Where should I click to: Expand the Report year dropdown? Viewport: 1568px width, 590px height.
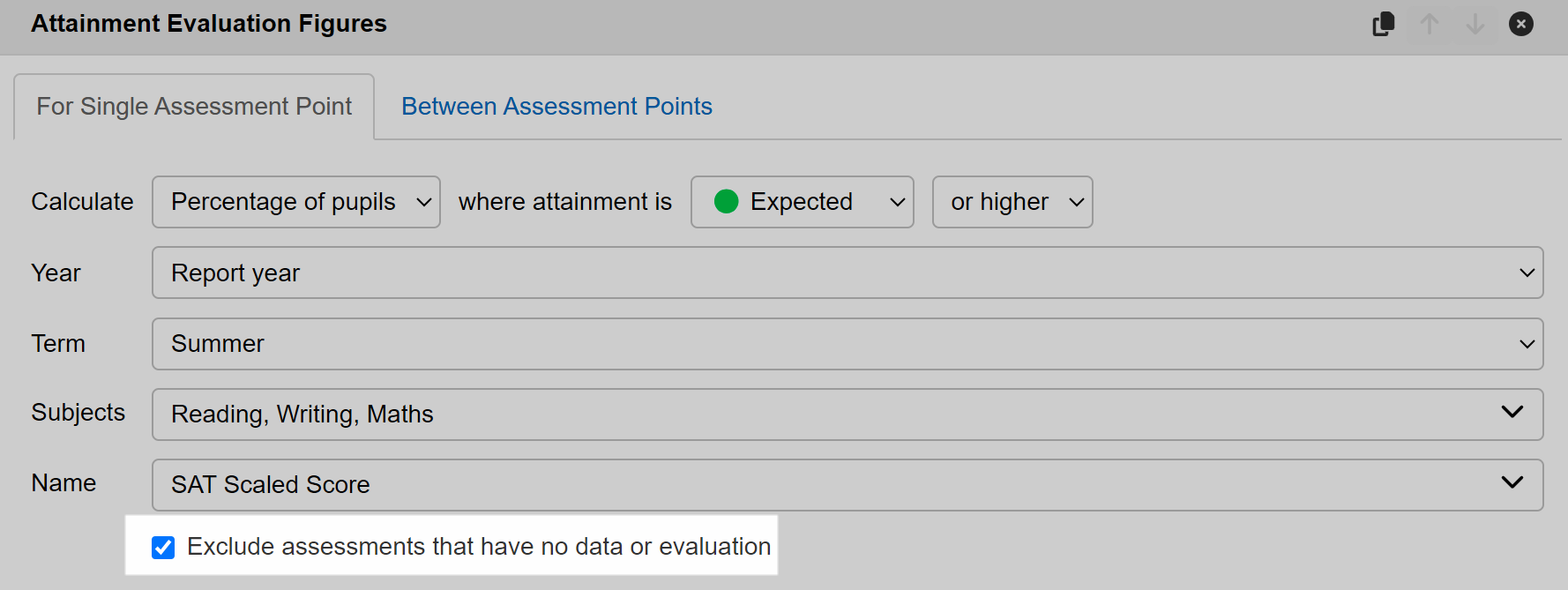[x=847, y=273]
